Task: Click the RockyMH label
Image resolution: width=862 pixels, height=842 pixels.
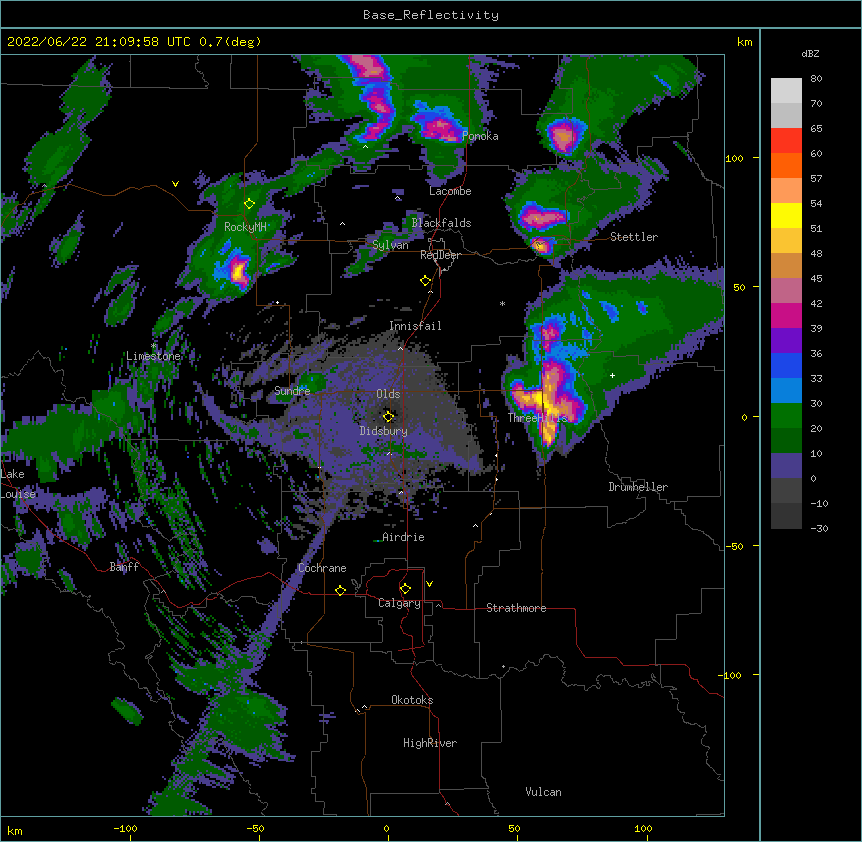Action: (x=245, y=227)
